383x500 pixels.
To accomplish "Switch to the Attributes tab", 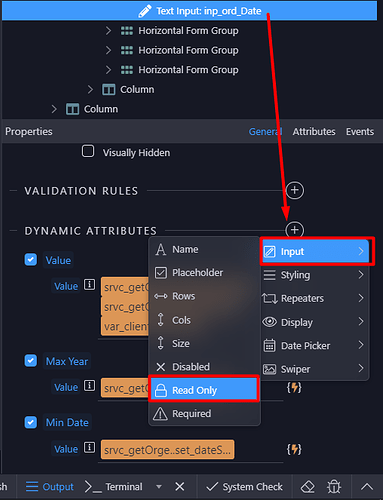I will (x=314, y=132).
